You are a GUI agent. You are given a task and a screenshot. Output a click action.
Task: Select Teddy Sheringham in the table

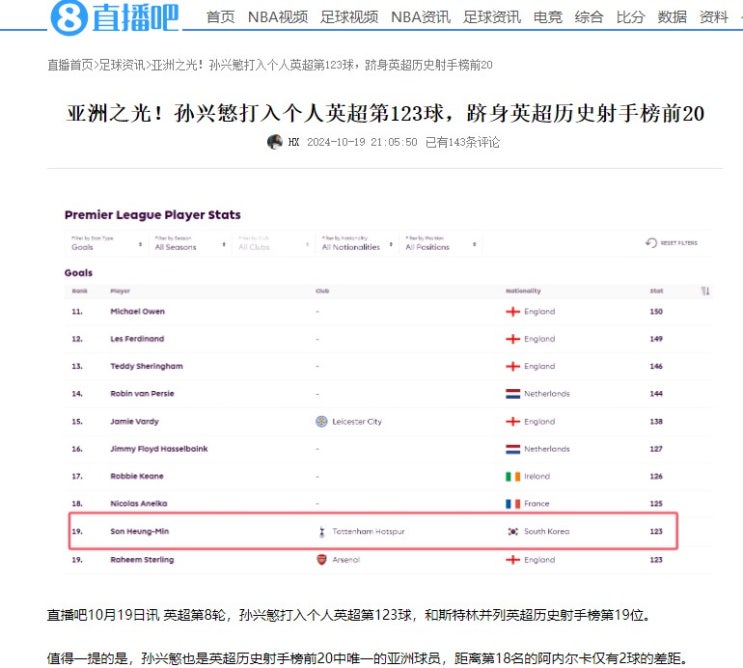[x=146, y=366]
